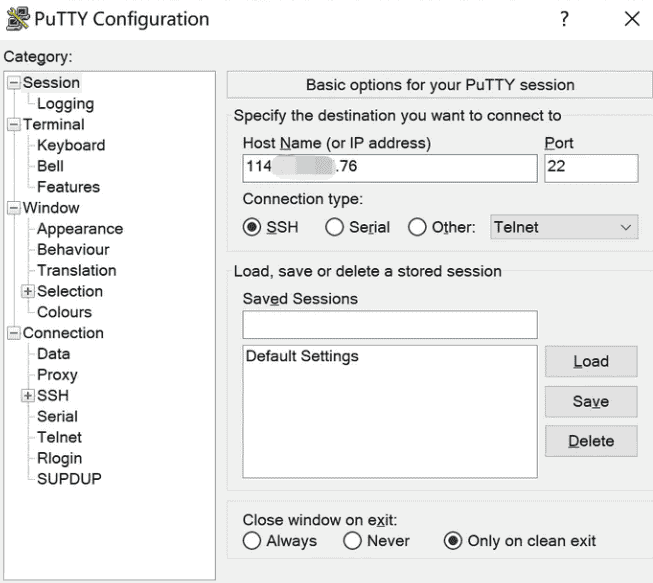Screen dimensions: 653x583
Task: Set close window on exit to Always
Action: coord(252,541)
